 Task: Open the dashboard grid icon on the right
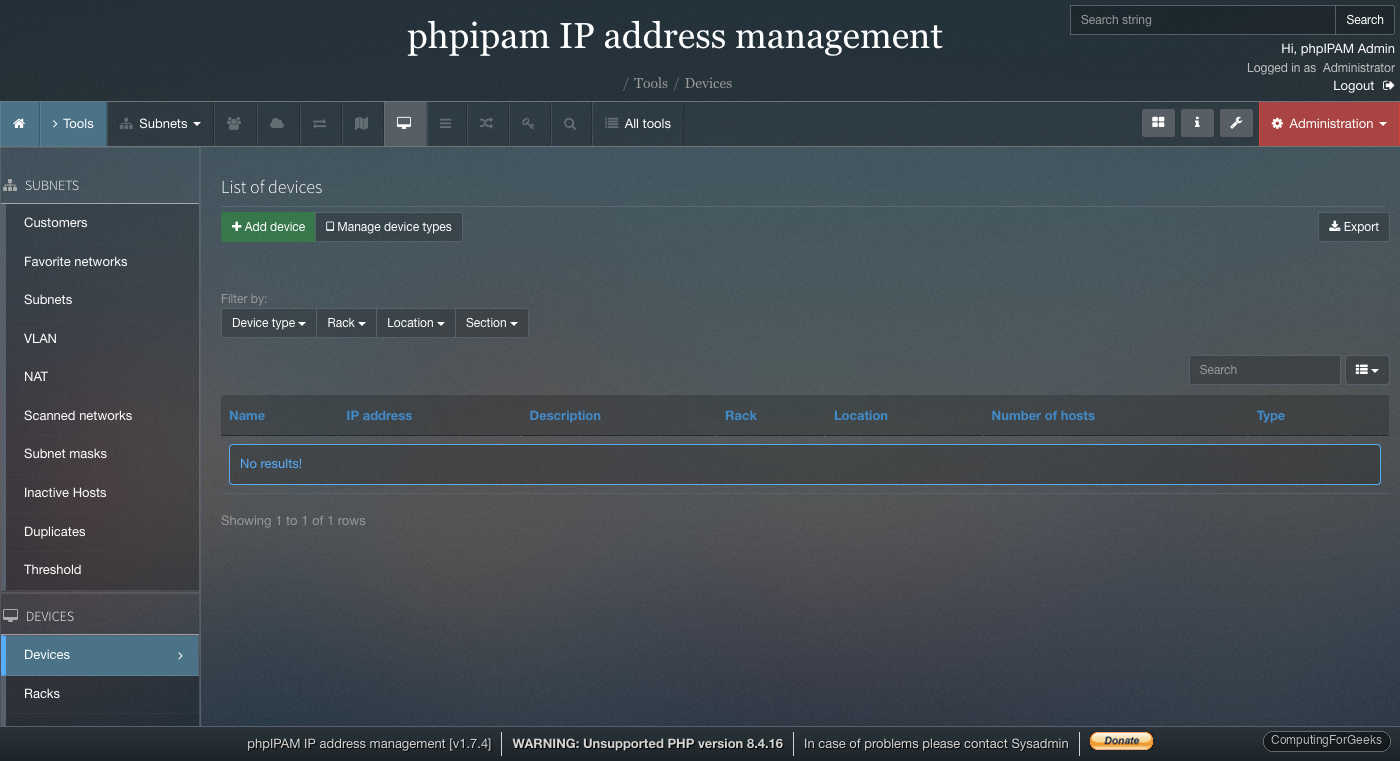[1158, 123]
